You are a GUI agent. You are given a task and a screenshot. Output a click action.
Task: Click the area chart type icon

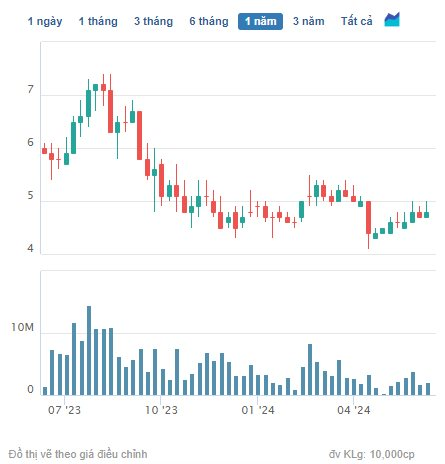392,20
